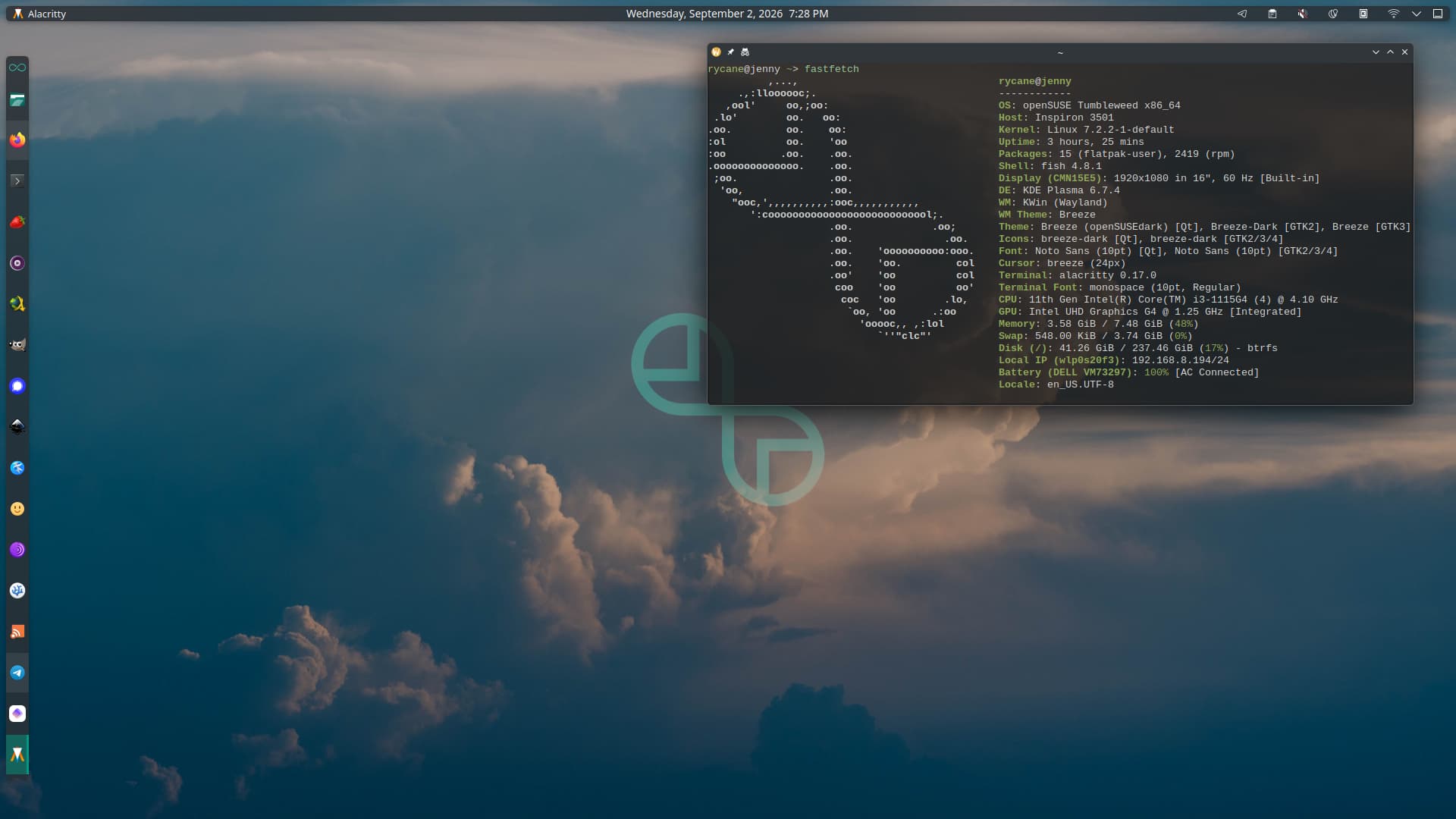Open the RSS feed reader icon
The image size is (1456, 819).
click(x=17, y=632)
